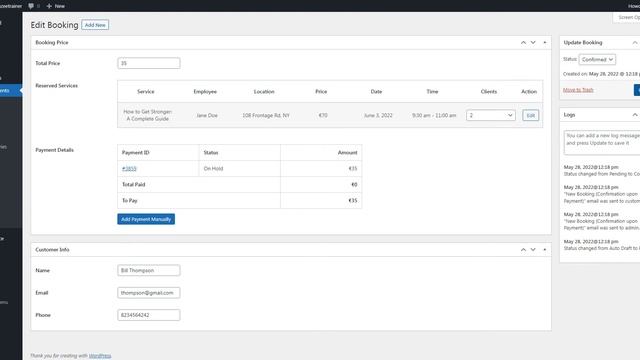
Task: Click the Payment ID column header
Action: 136,152
